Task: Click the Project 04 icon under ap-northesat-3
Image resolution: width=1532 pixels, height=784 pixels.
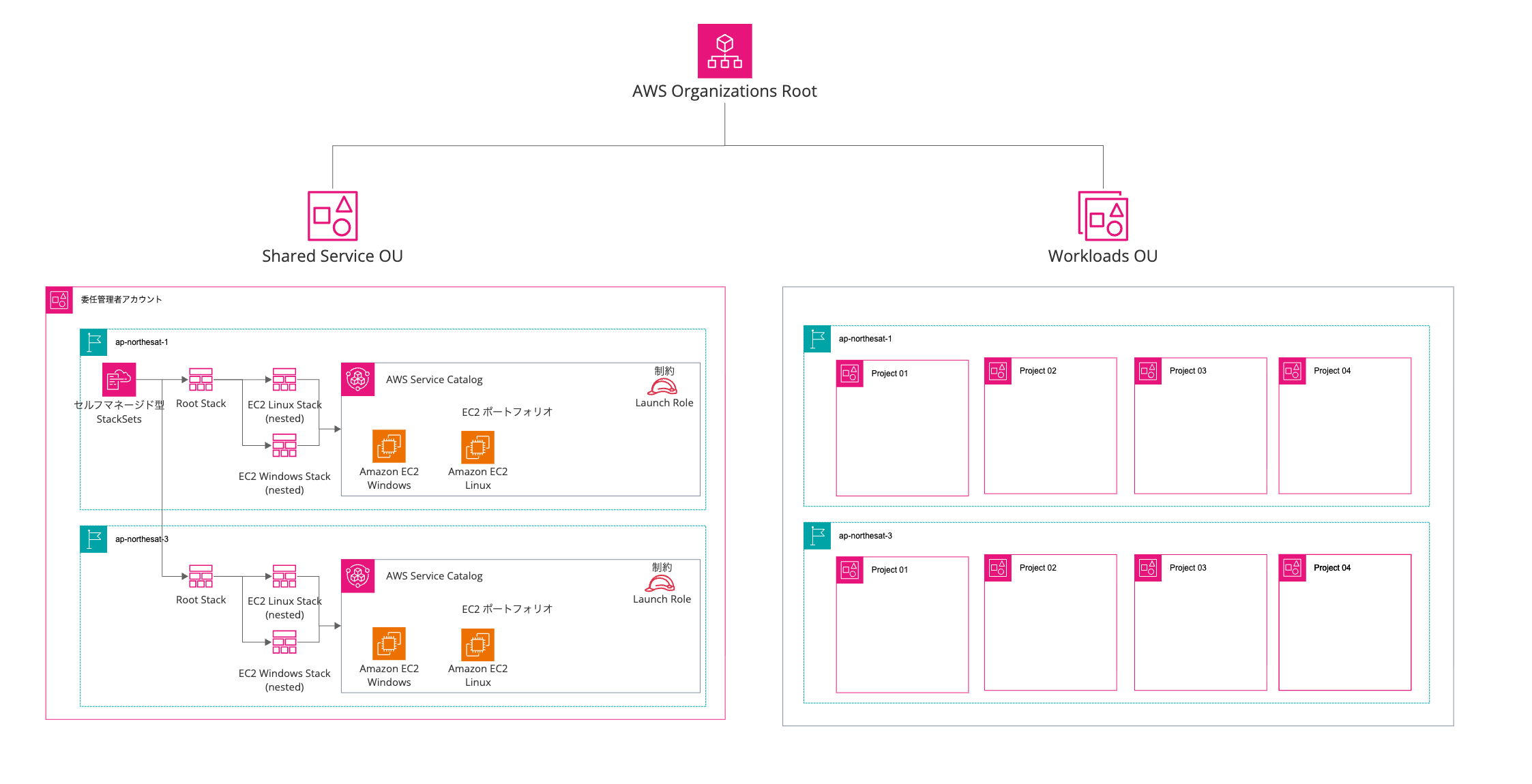Action: point(1293,568)
